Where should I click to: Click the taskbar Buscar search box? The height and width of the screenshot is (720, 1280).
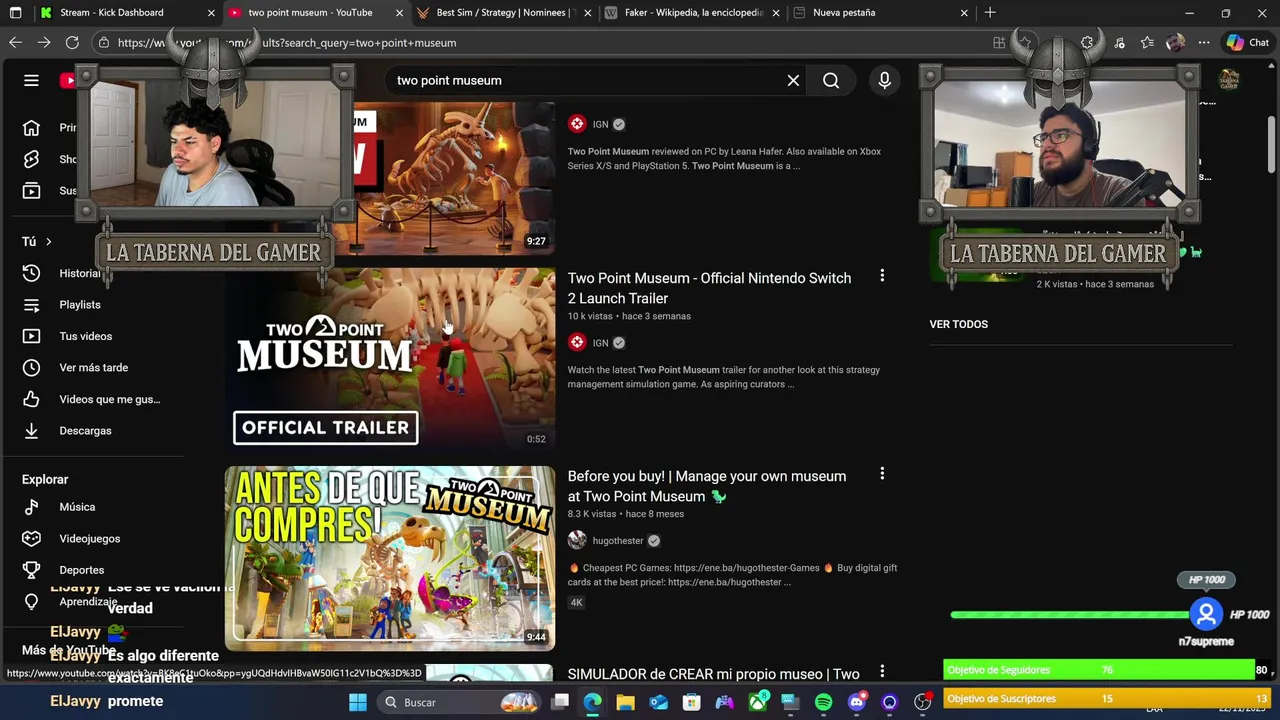(458, 702)
